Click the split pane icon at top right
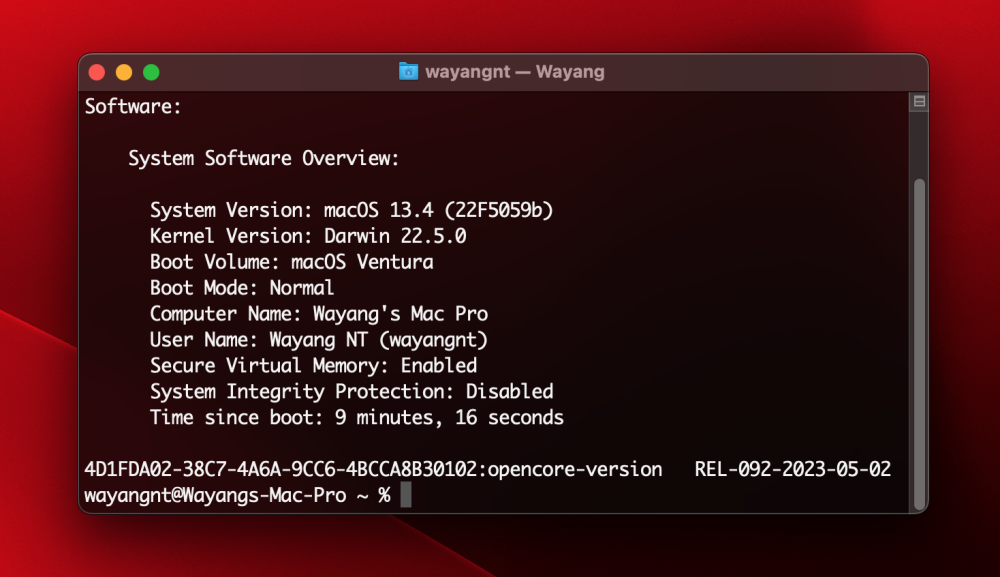 pos(919,101)
